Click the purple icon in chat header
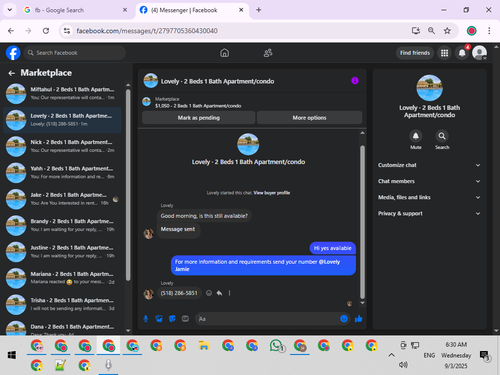The image size is (500, 375). tap(355, 81)
